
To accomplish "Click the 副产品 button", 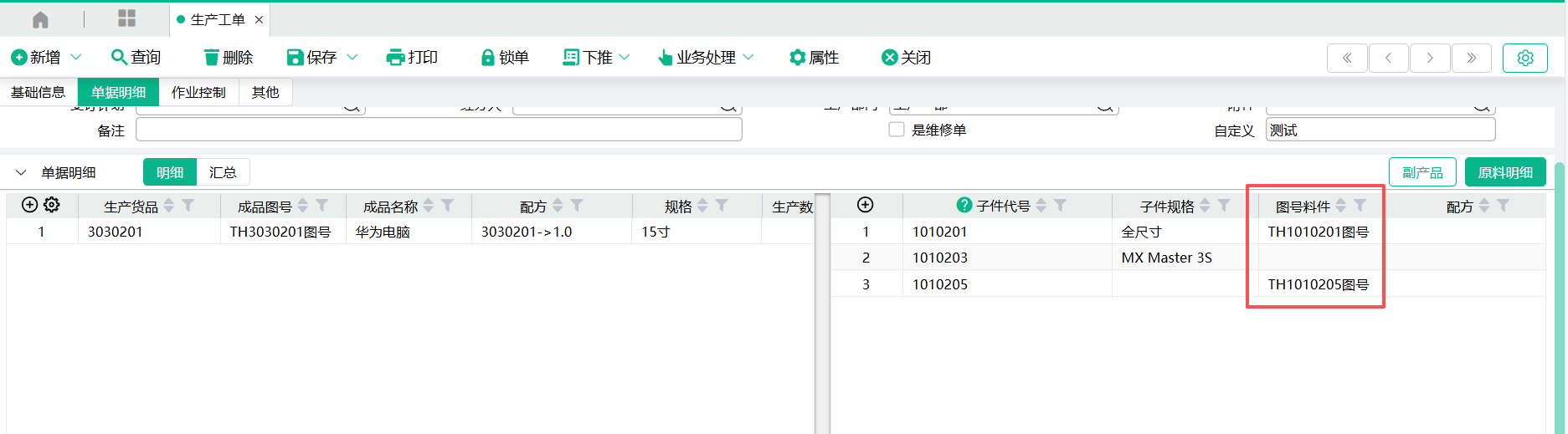I will click(1422, 172).
